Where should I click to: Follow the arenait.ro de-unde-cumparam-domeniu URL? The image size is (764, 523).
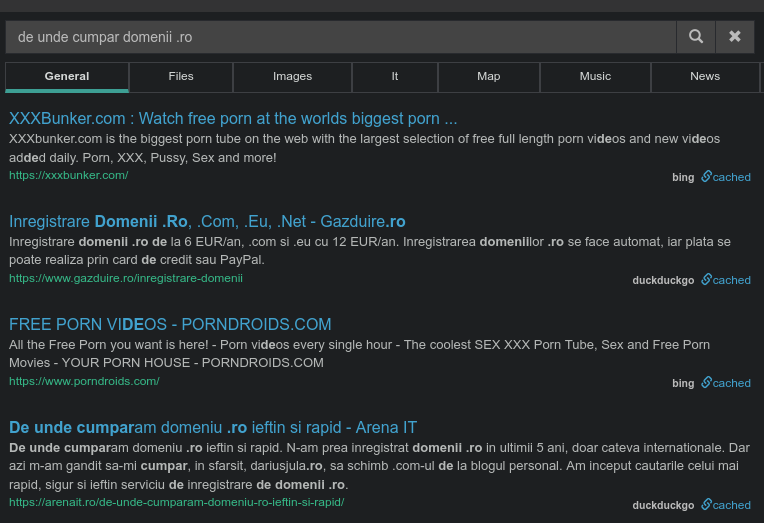tap(176, 502)
